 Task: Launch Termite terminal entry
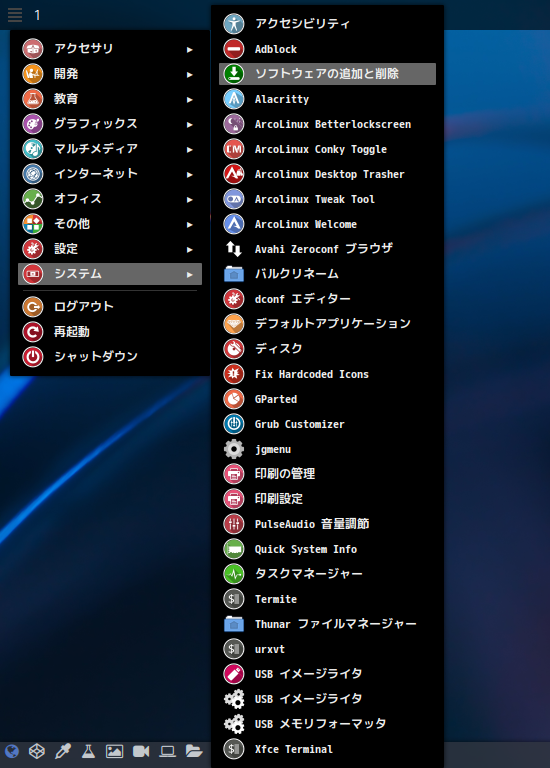327,599
